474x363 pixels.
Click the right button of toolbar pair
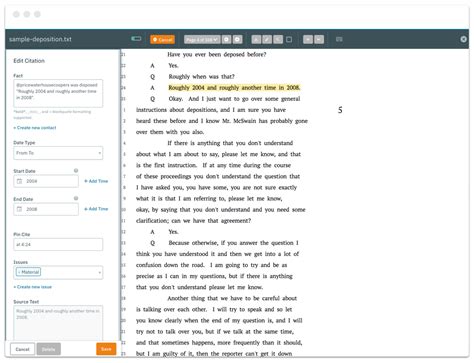click(319, 39)
